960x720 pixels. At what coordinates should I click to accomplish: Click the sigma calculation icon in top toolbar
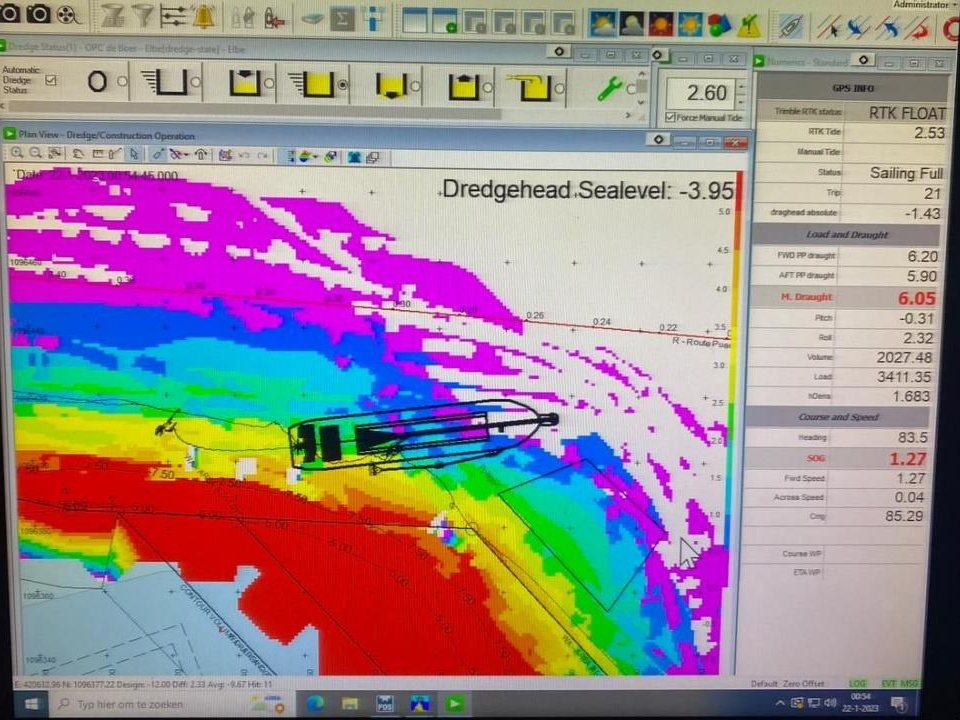342,18
